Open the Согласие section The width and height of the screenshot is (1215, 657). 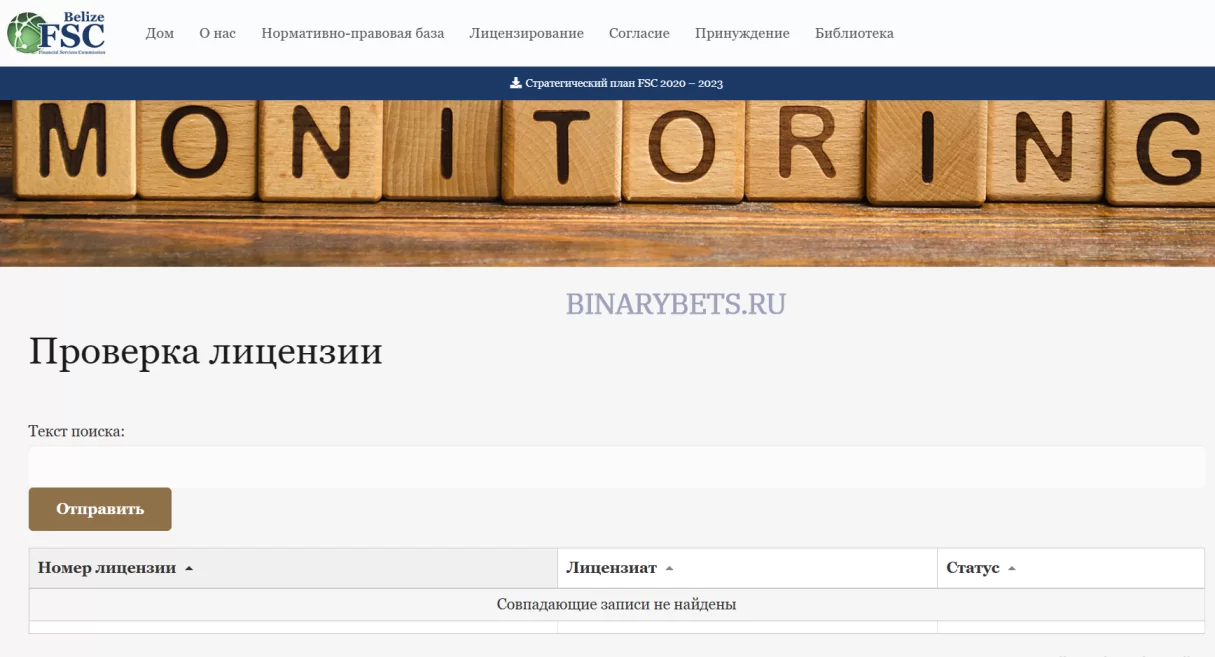pos(639,33)
